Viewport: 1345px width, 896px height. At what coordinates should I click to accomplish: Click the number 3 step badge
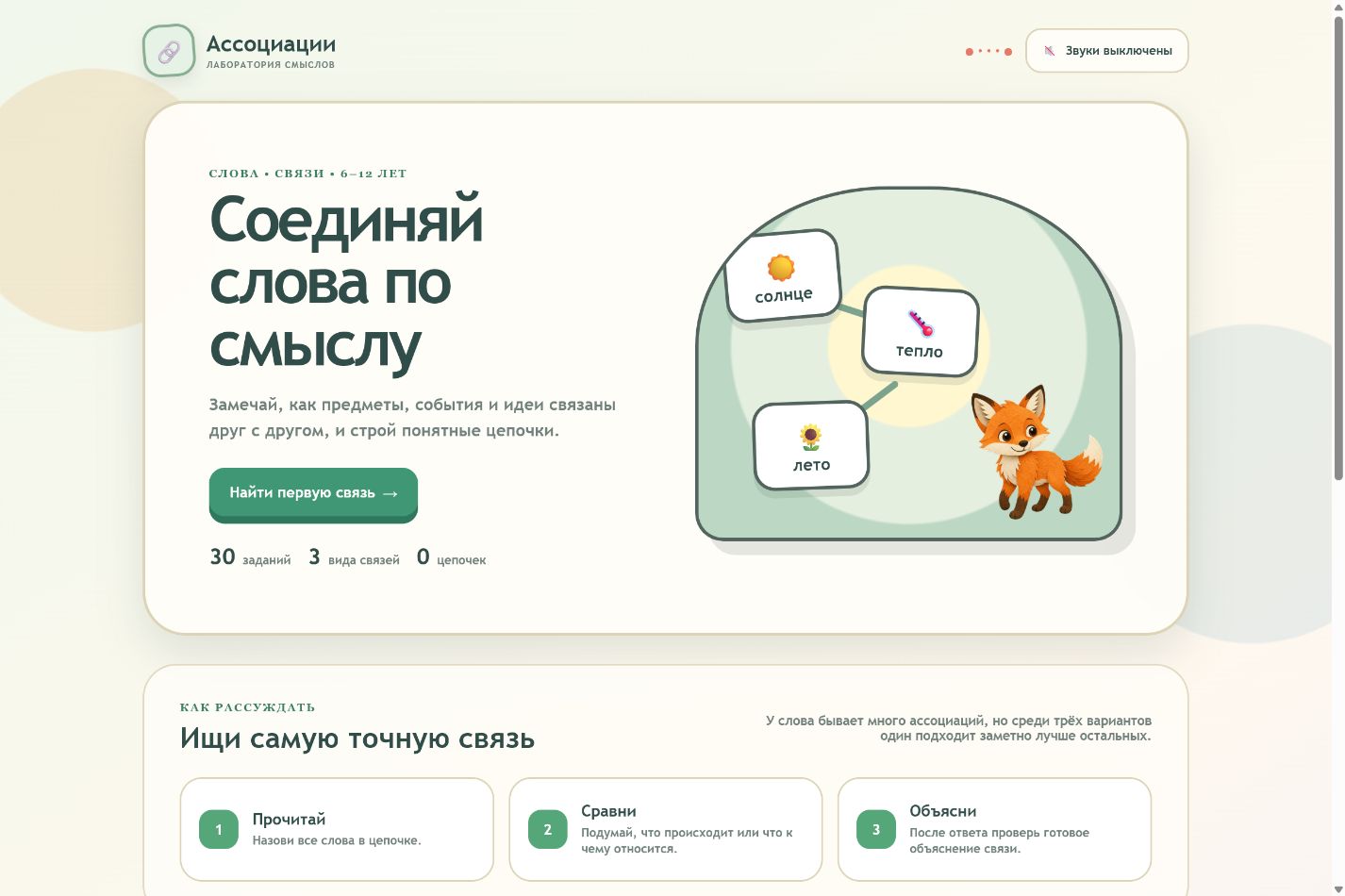(x=876, y=829)
